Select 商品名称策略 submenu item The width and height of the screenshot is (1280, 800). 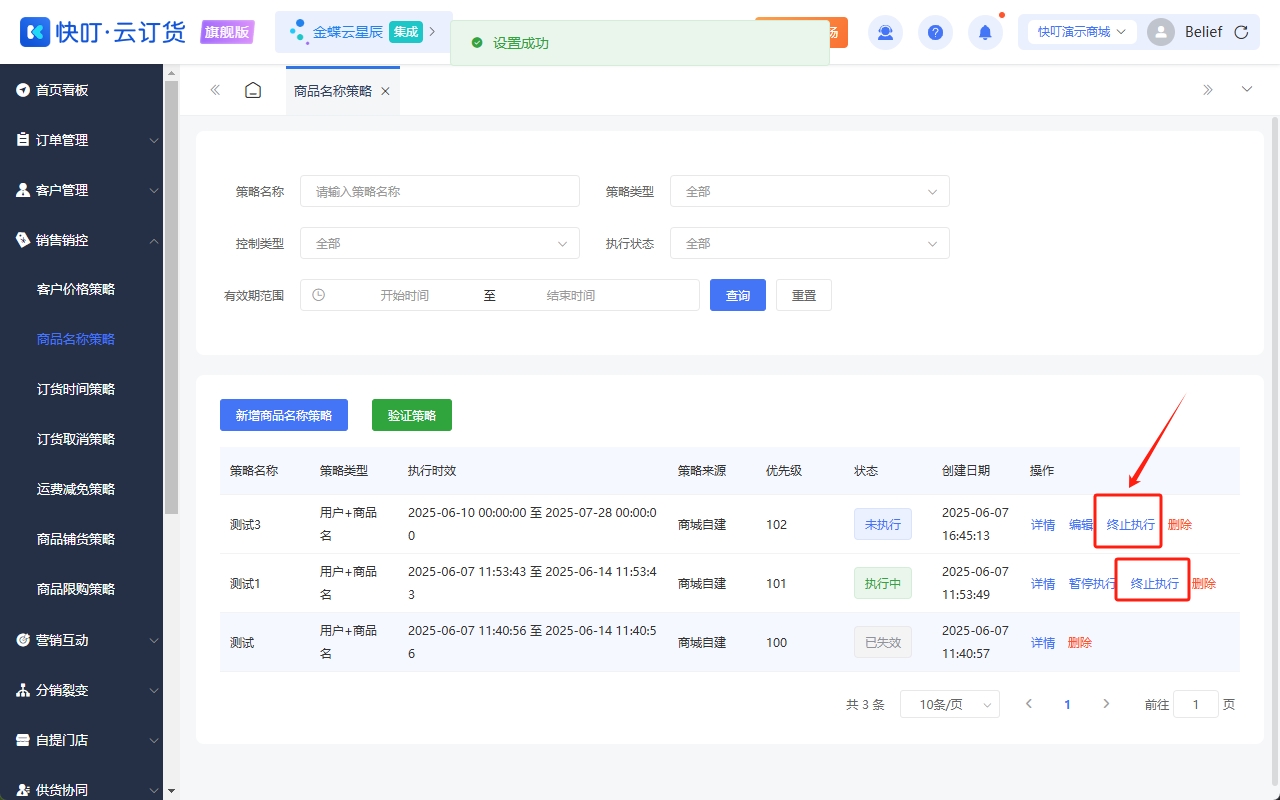(x=76, y=339)
